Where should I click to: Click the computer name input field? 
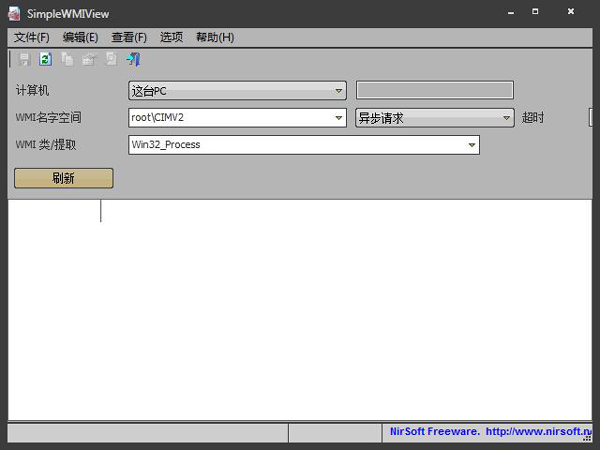click(435, 90)
